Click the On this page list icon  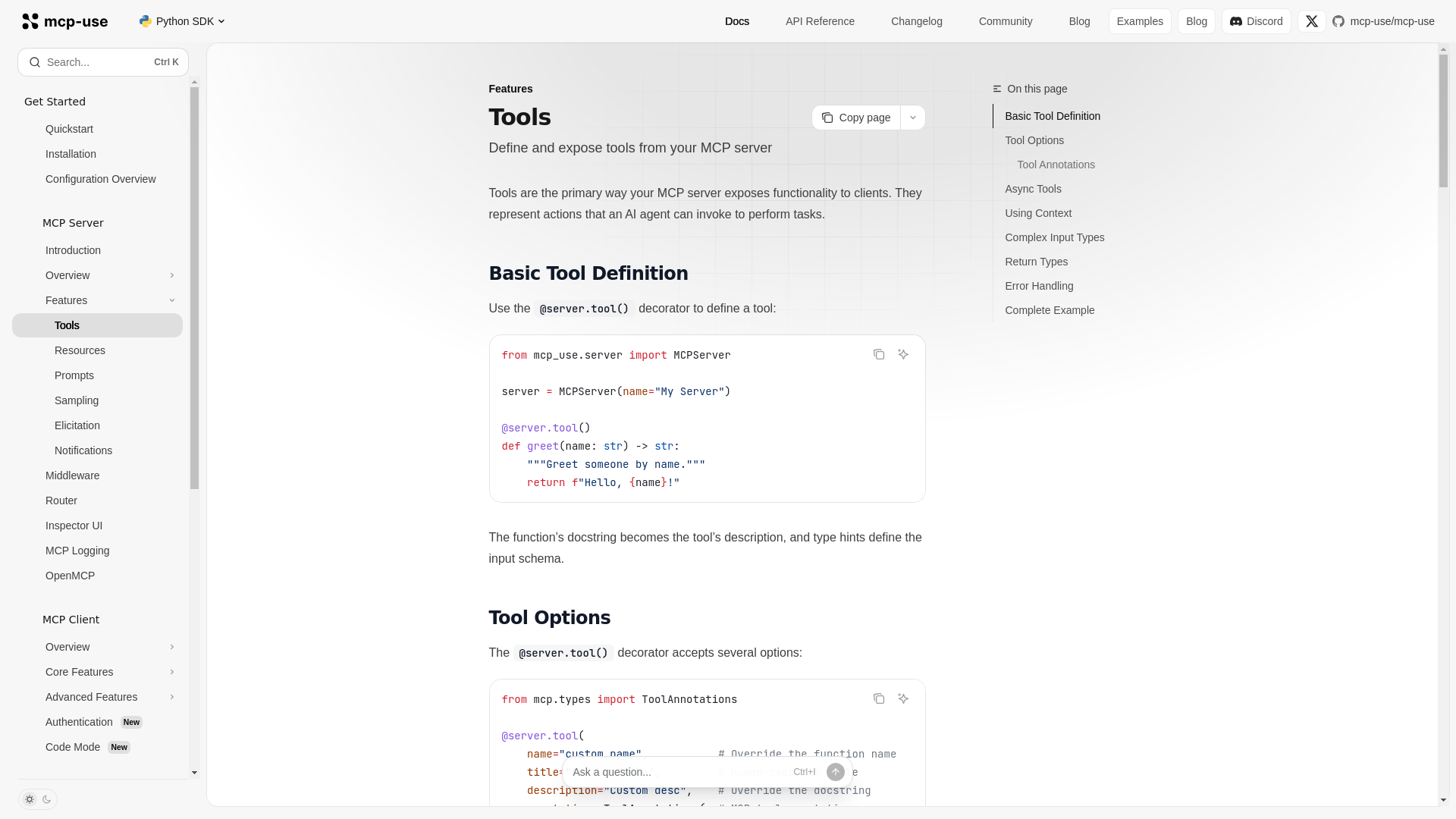pyautogui.click(x=997, y=89)
